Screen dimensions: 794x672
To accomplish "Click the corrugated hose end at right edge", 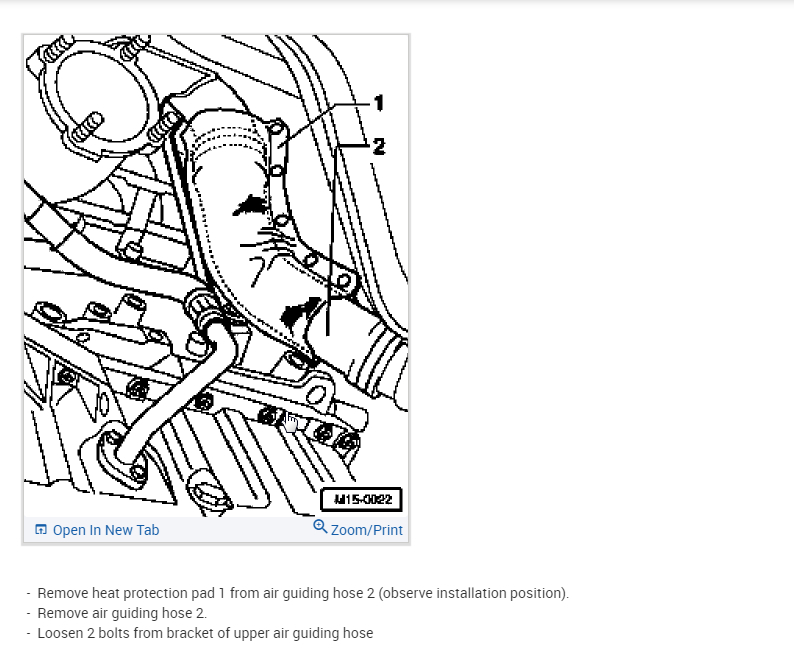I will tap(387, 362).
